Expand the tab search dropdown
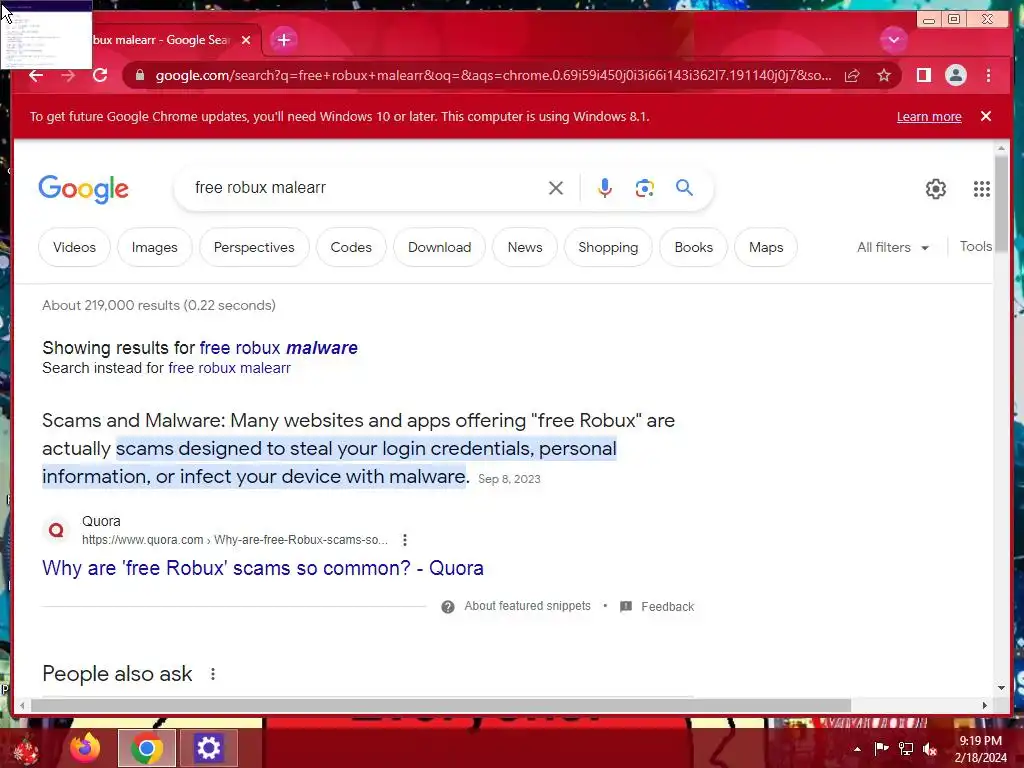This screenshot has height=768, width=1024. click(893, 40)
